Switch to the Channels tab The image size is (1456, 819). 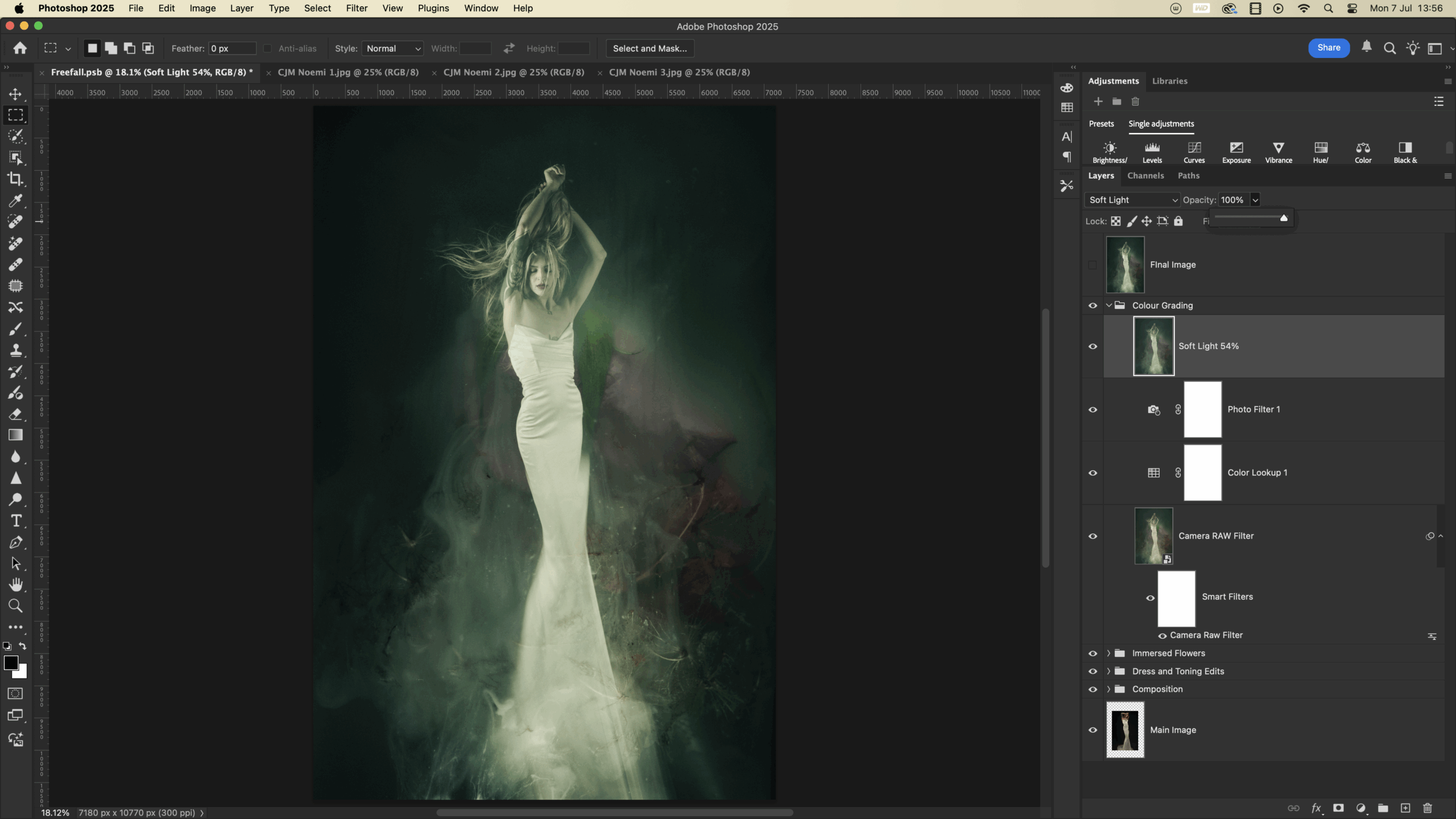pyautogui.click(x=1145, y=176)
